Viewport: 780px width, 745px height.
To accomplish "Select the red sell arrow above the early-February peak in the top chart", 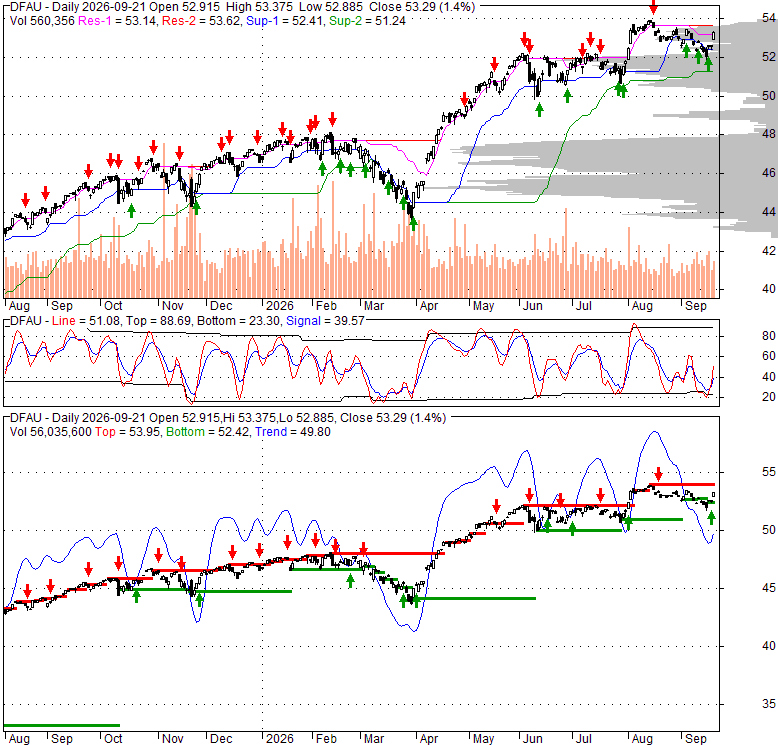I will 332,119.
